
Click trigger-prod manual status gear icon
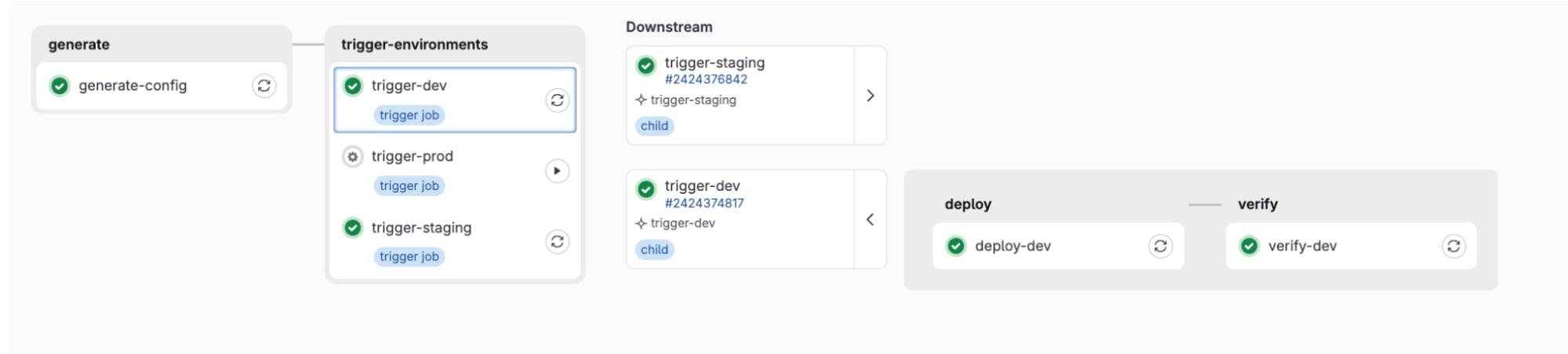[353, 156]
